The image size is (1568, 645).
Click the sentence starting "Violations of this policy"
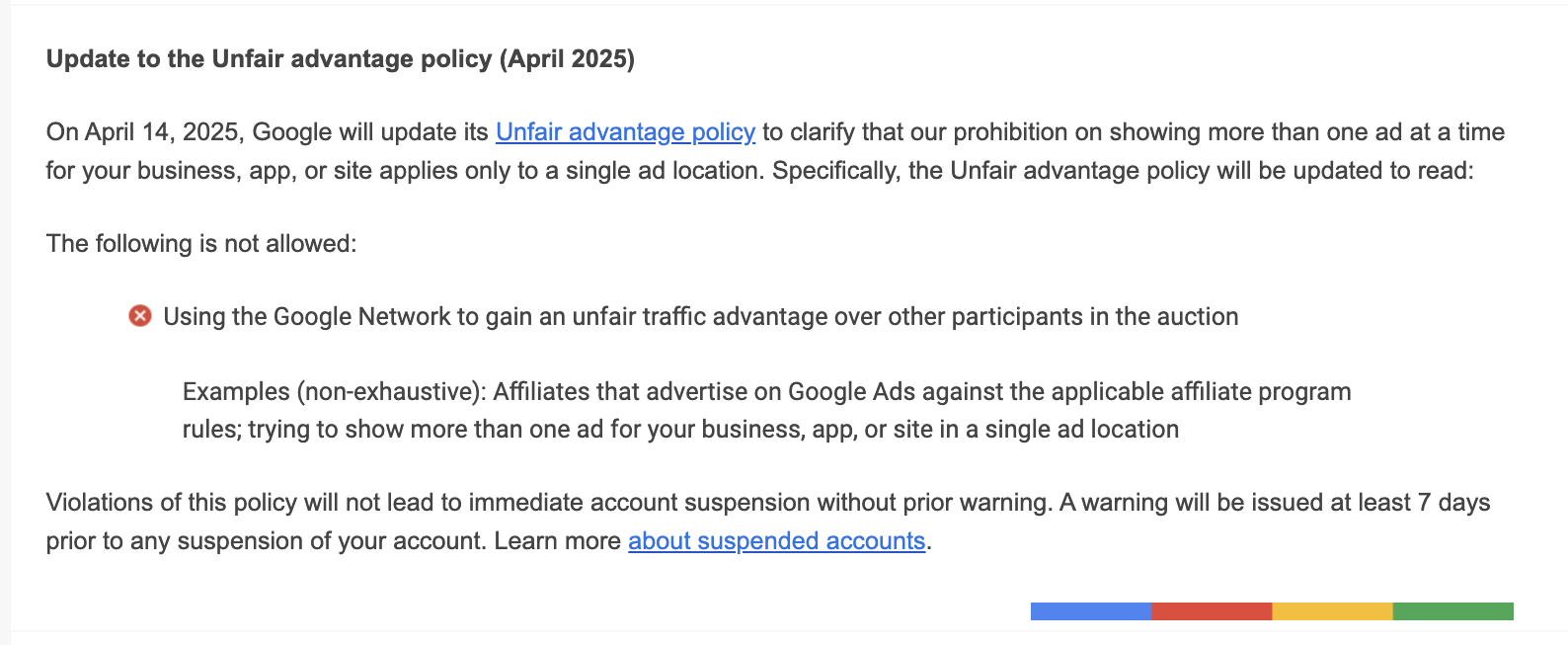click(x=548, y=503)
